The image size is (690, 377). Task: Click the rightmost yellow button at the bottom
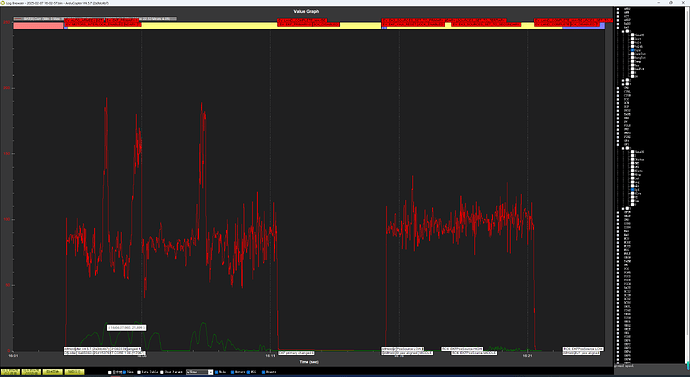click(74, 372)
